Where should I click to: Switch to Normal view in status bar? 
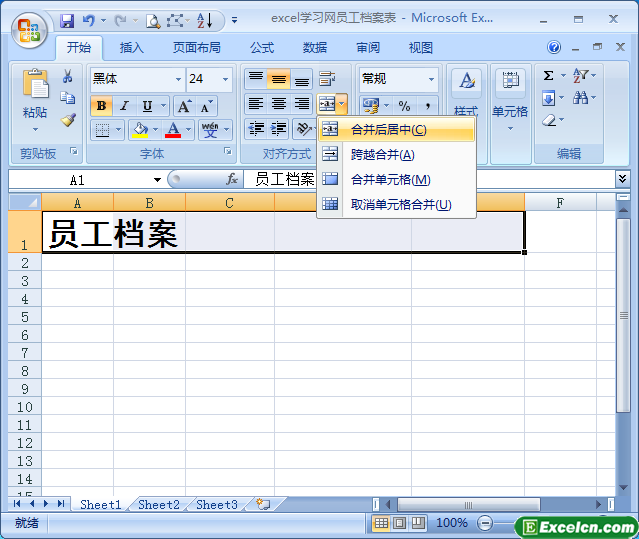381,523
